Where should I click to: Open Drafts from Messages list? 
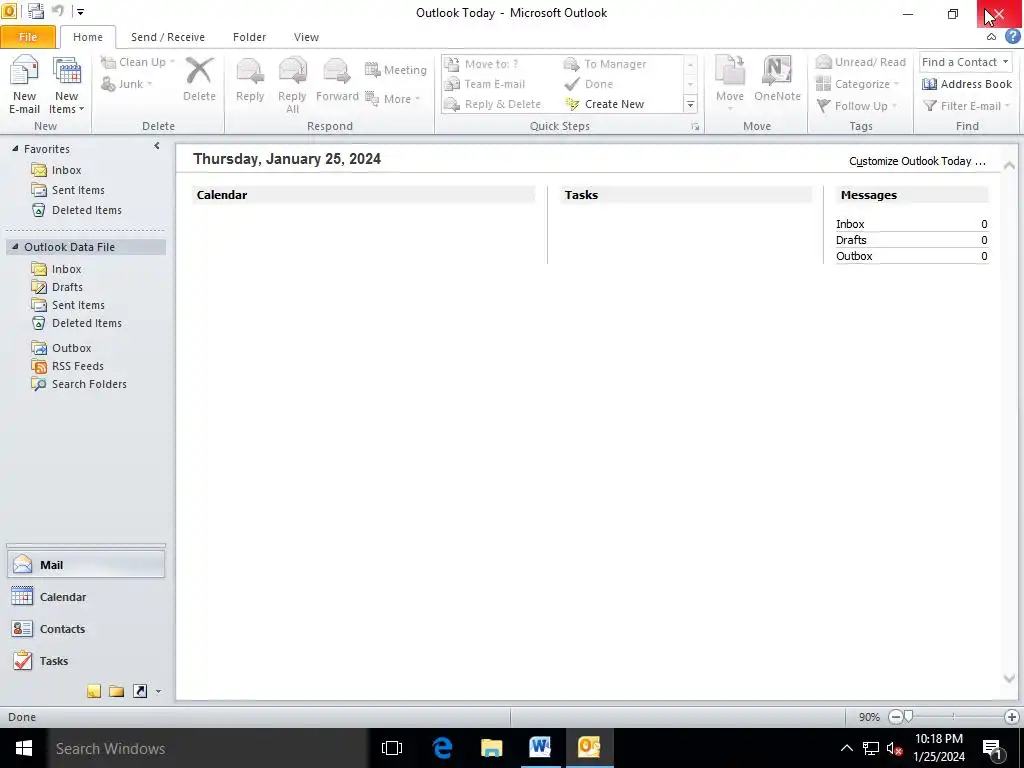tap(851, 240)
